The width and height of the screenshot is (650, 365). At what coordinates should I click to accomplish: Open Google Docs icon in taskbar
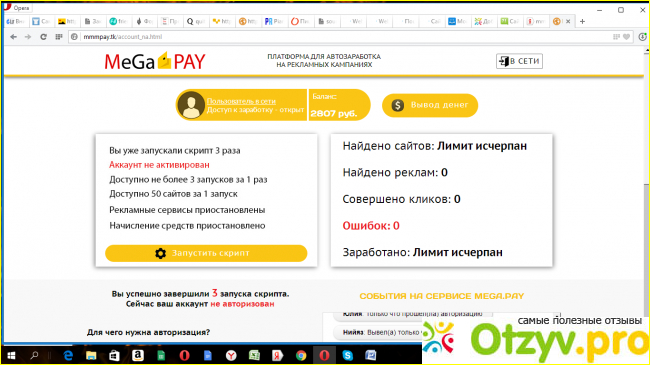[x=208, y=355]
